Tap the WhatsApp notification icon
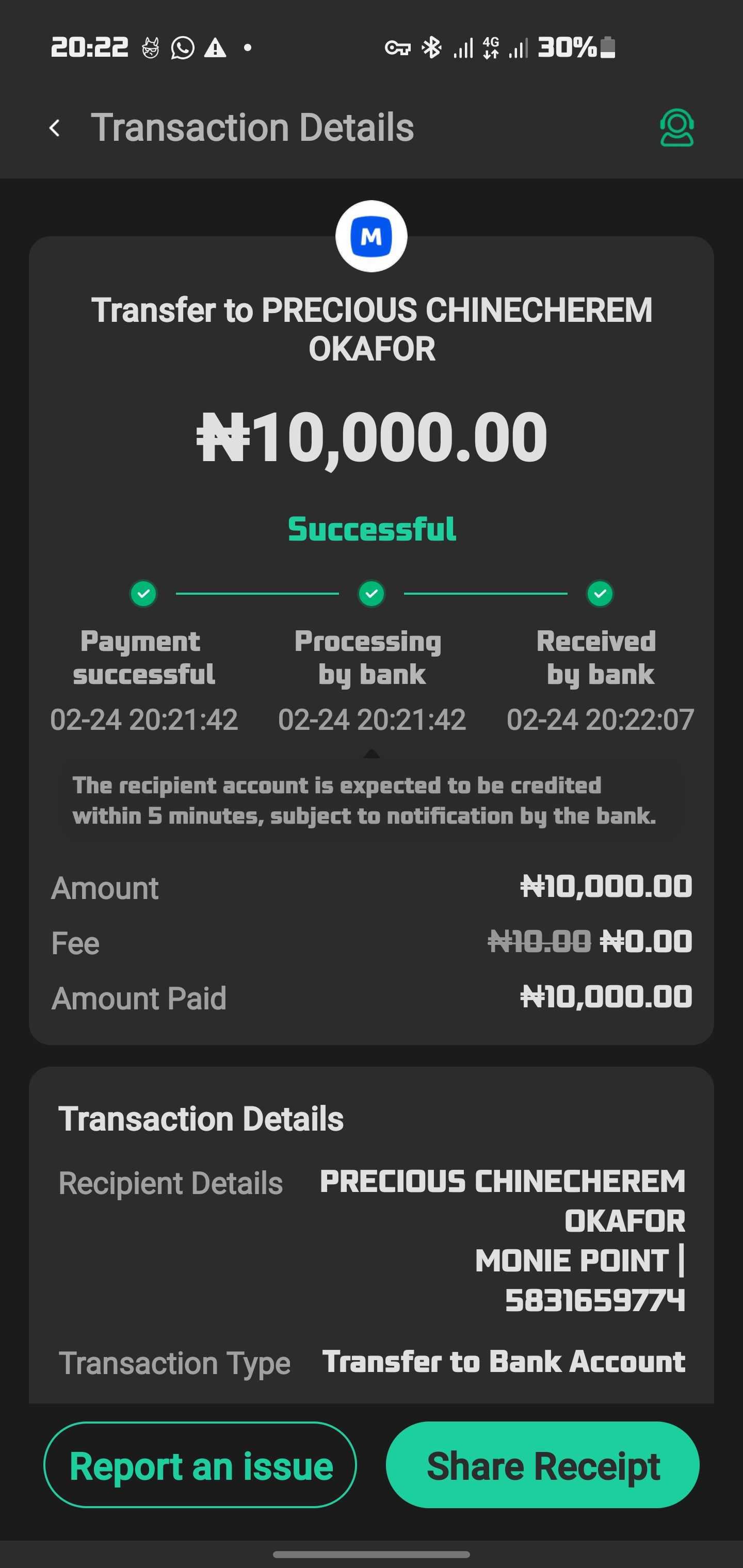743x1568 pixels. (183, 47)
